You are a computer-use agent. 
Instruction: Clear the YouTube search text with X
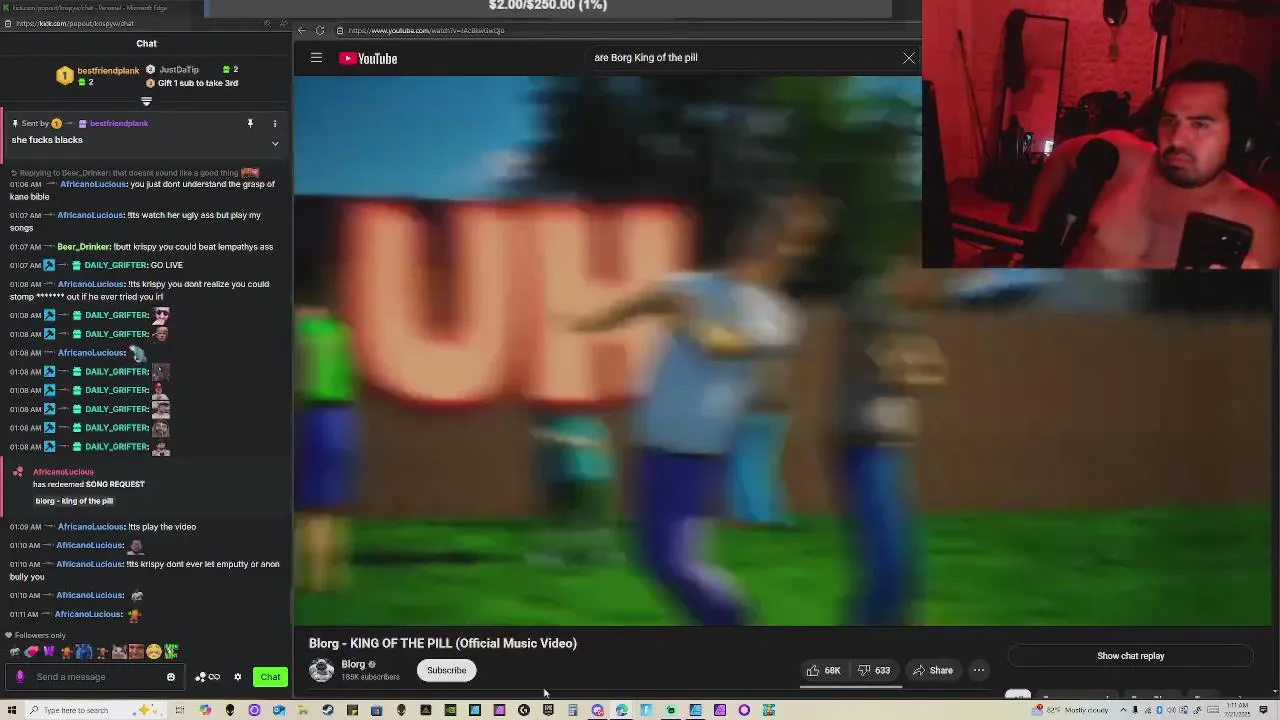coord(908,58)
